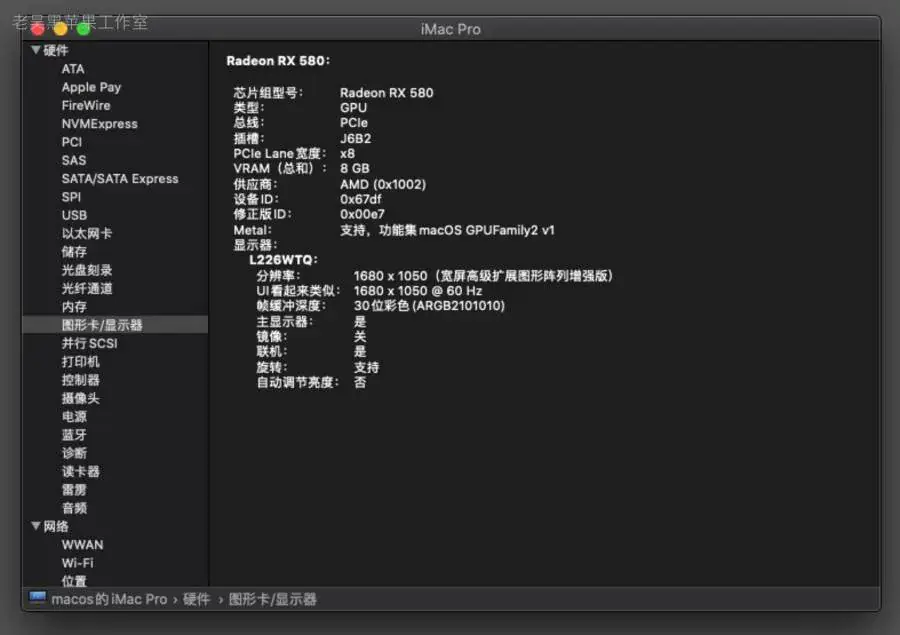Select PCI sidebar item

(x=72, y=142)
